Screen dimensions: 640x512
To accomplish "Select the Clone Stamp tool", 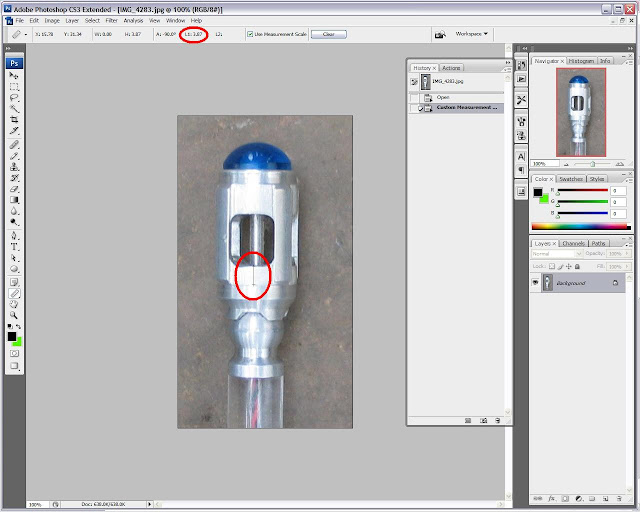I will pyautogui.click(x=14, y=167).
